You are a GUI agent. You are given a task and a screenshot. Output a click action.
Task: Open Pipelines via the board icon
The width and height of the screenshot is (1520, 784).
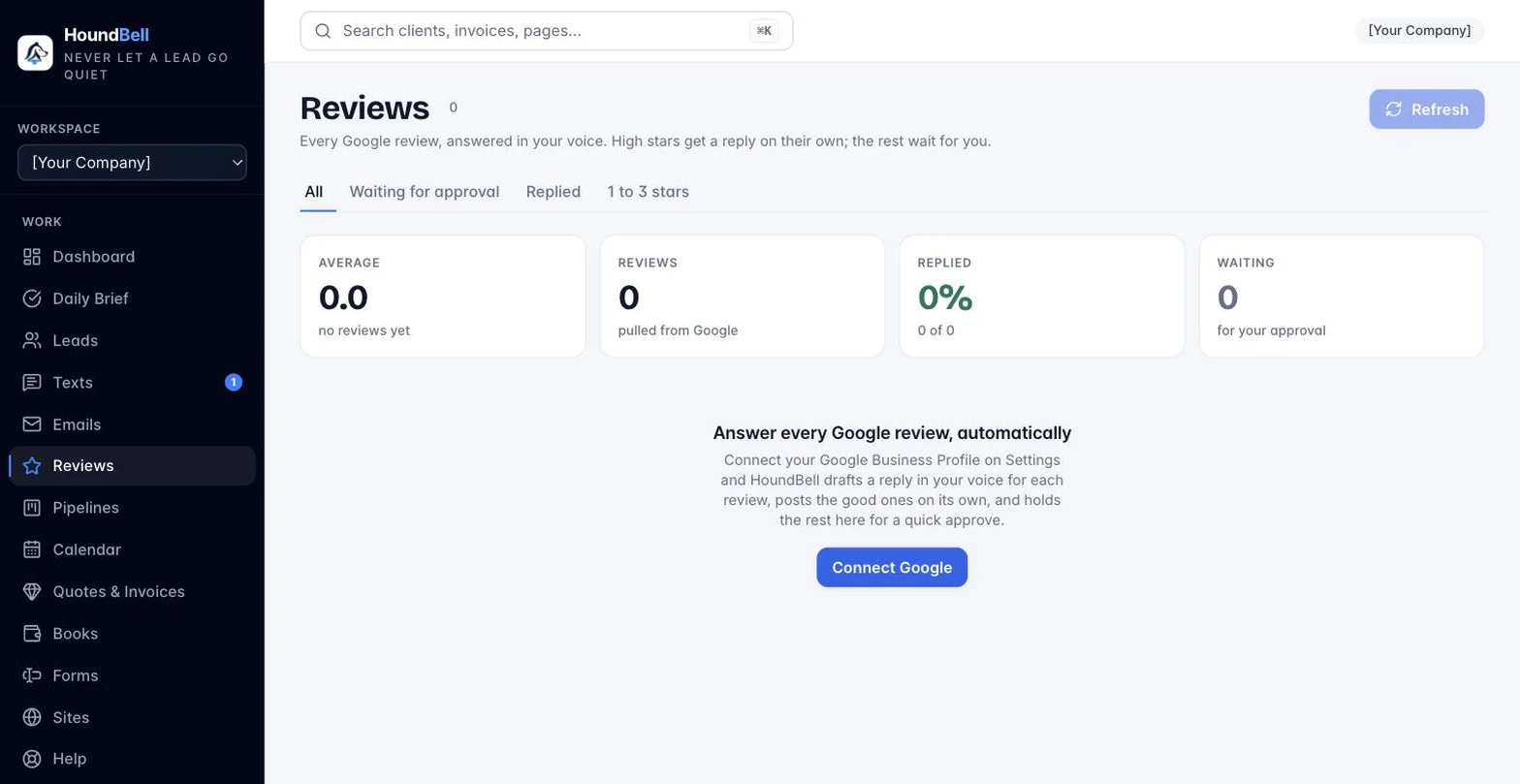coord(32,508)
